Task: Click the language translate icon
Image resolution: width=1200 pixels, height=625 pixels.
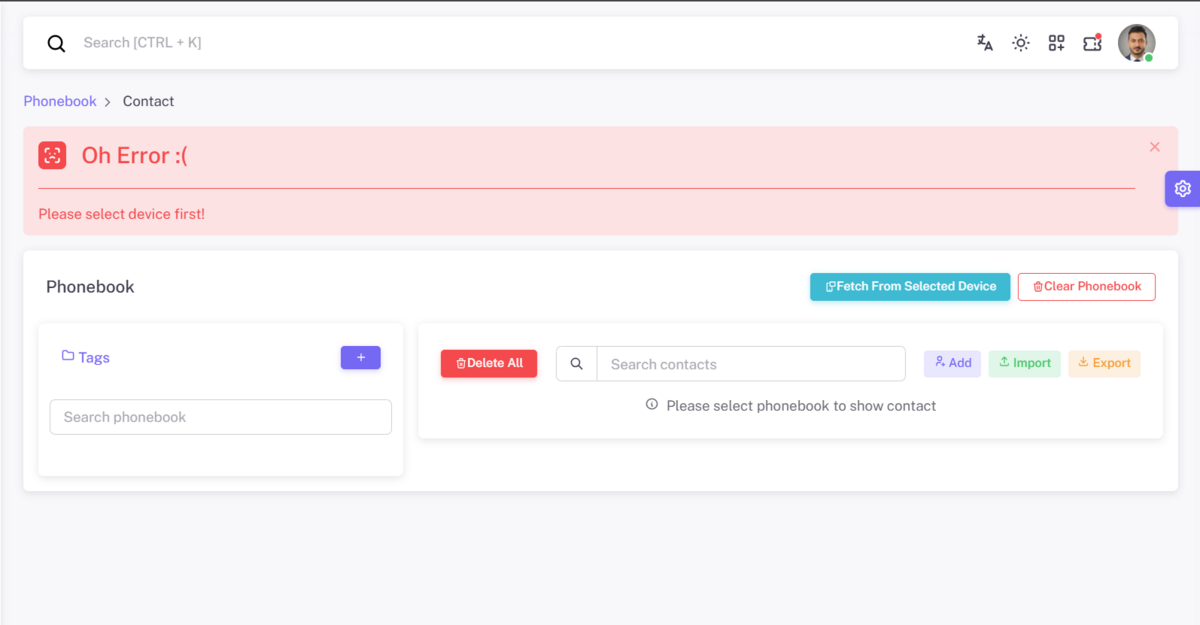Action: 985,43
